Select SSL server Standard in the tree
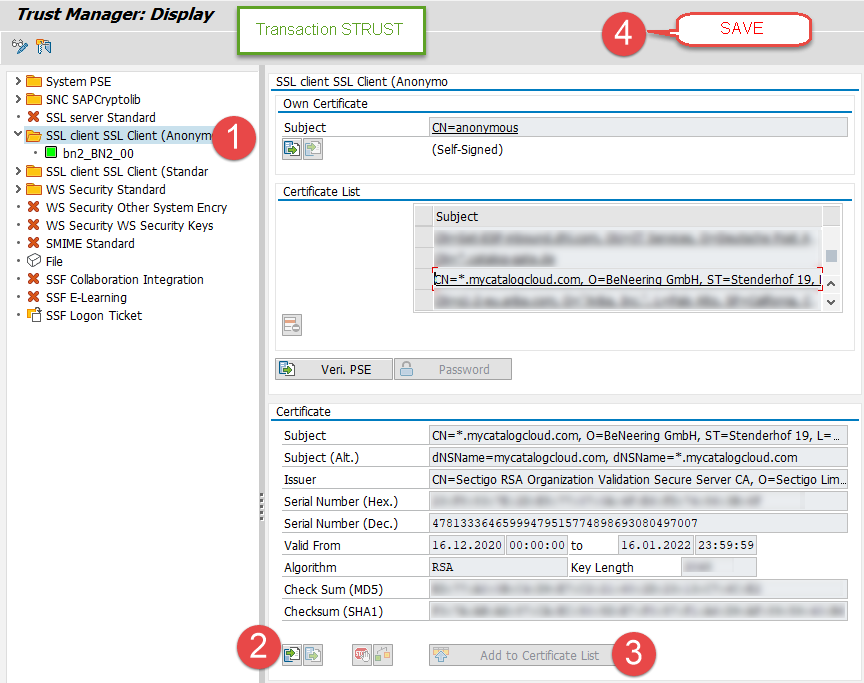Screen dimensions: 864x683 tap(100, 117)
